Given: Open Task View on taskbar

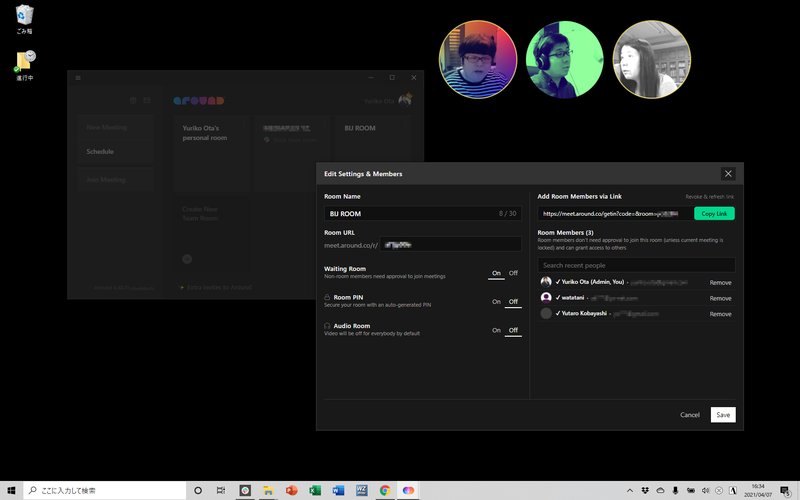Looking at the screenshot, I should 220,490.
